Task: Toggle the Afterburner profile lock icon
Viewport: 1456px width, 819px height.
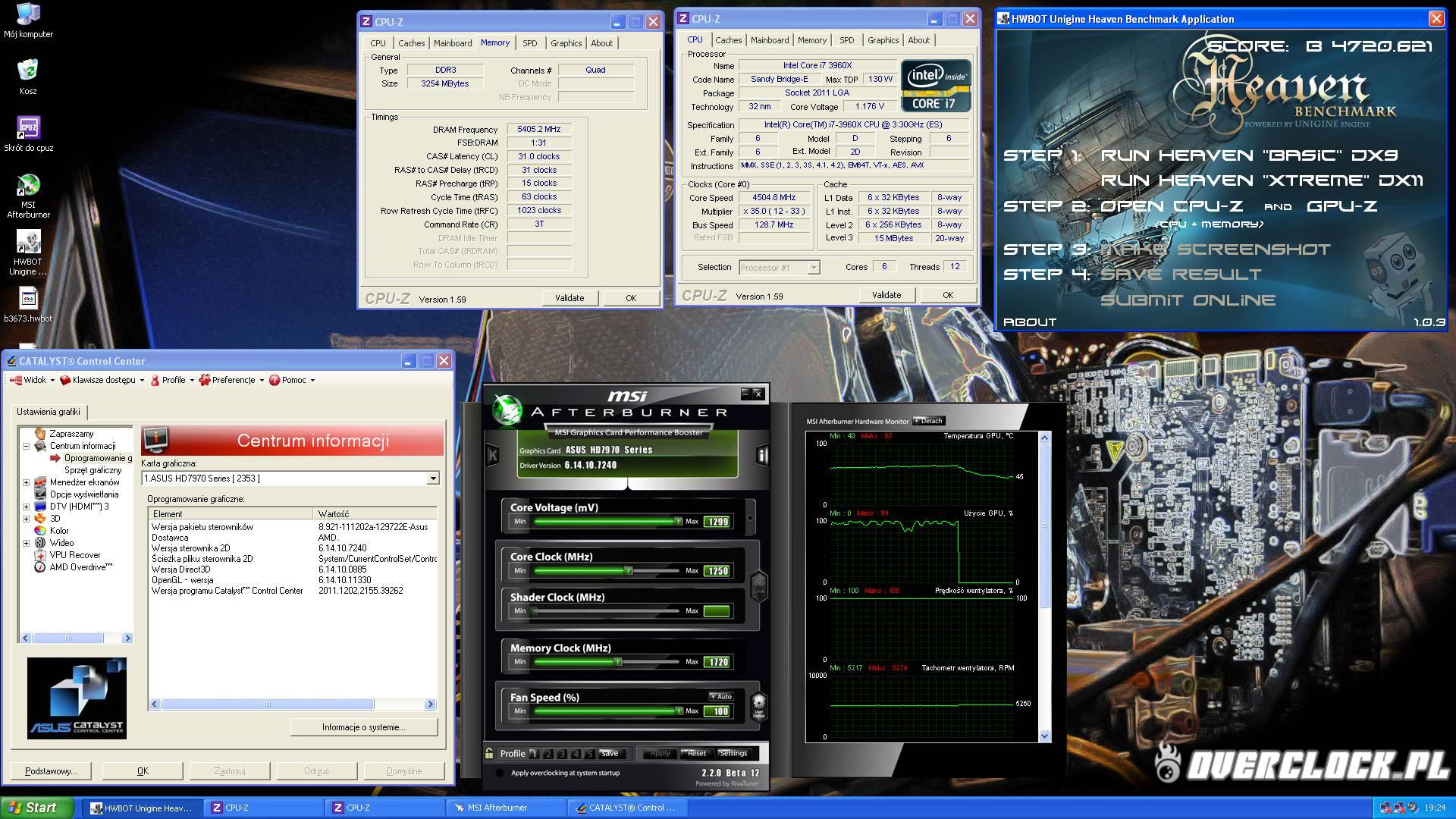Action: point(489,753)
